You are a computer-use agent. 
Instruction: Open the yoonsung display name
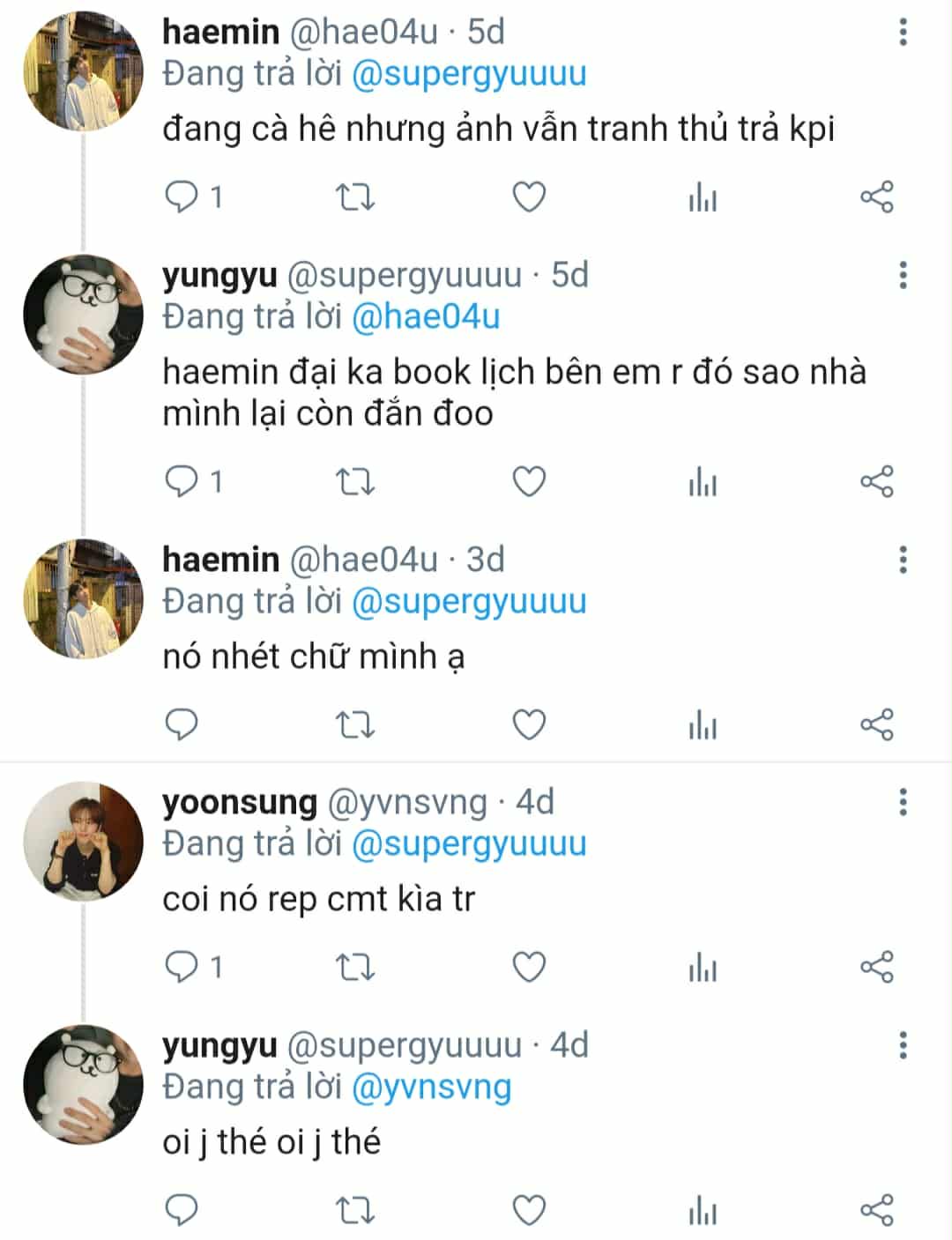click(x=239, y=802)
